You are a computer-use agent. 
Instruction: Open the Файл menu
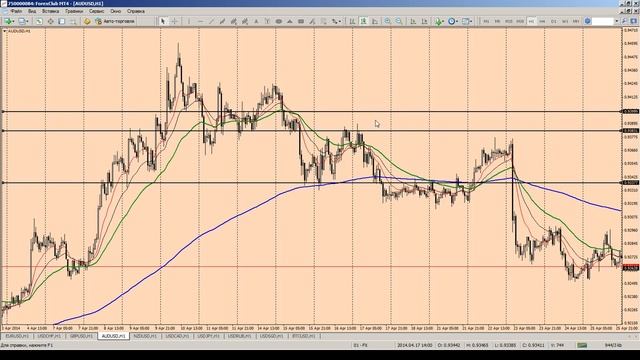[16, 11]
